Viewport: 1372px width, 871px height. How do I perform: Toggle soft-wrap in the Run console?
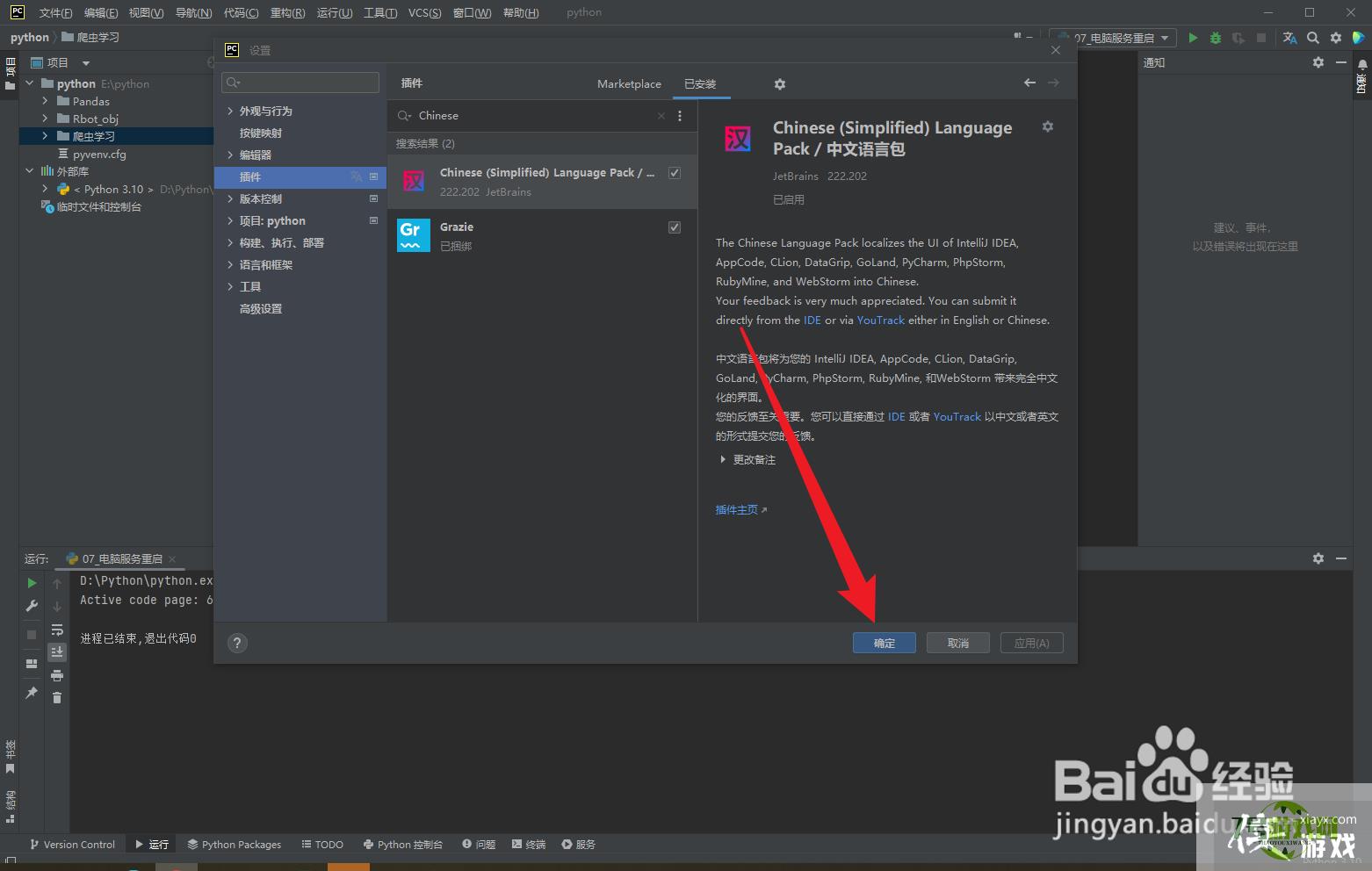click(x=57, y=630)
